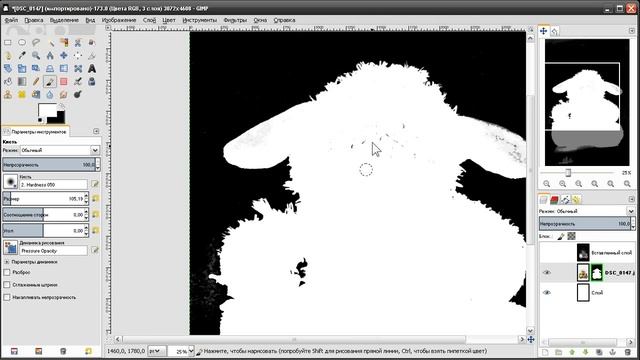Select the Rotate tool
This screenshot has width=640, height=360.
(x=8, y=69)
